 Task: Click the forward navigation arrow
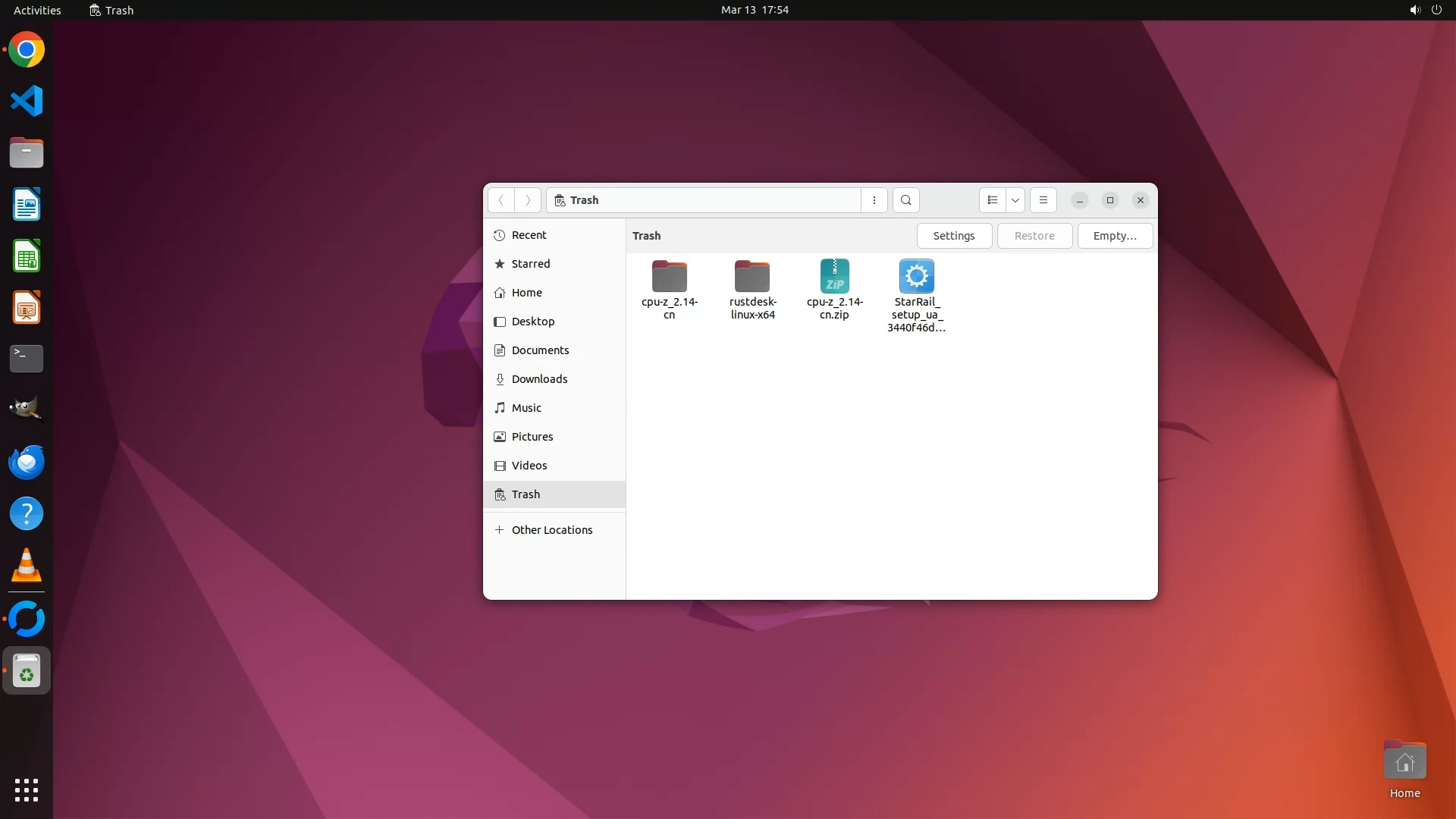528,200
